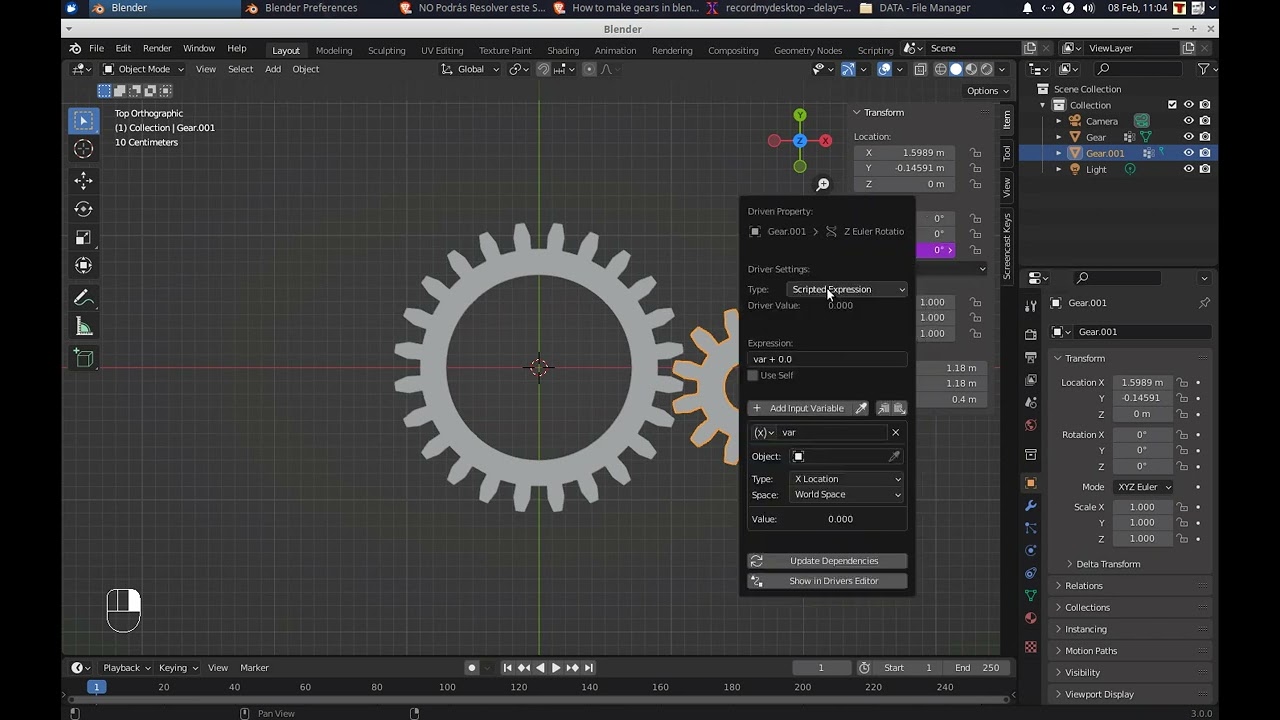Open the Texture properties tab
Screen dimensions: 1280x720
1031,647
